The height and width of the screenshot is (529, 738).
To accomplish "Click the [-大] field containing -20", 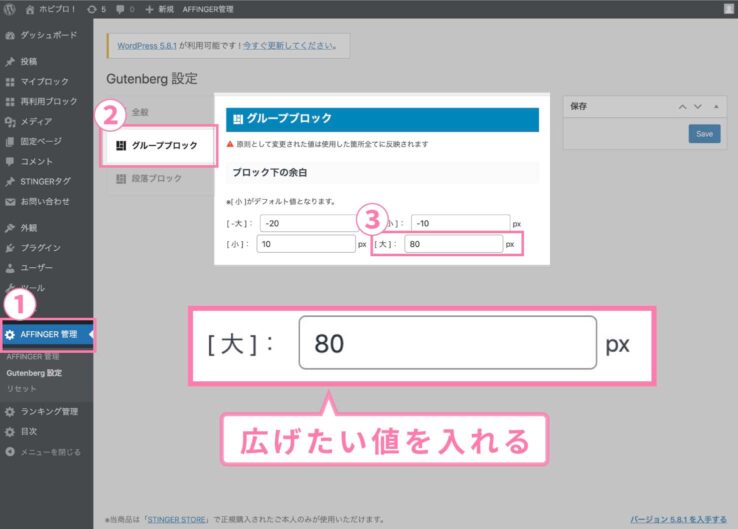I will click(x=311, y=224).
